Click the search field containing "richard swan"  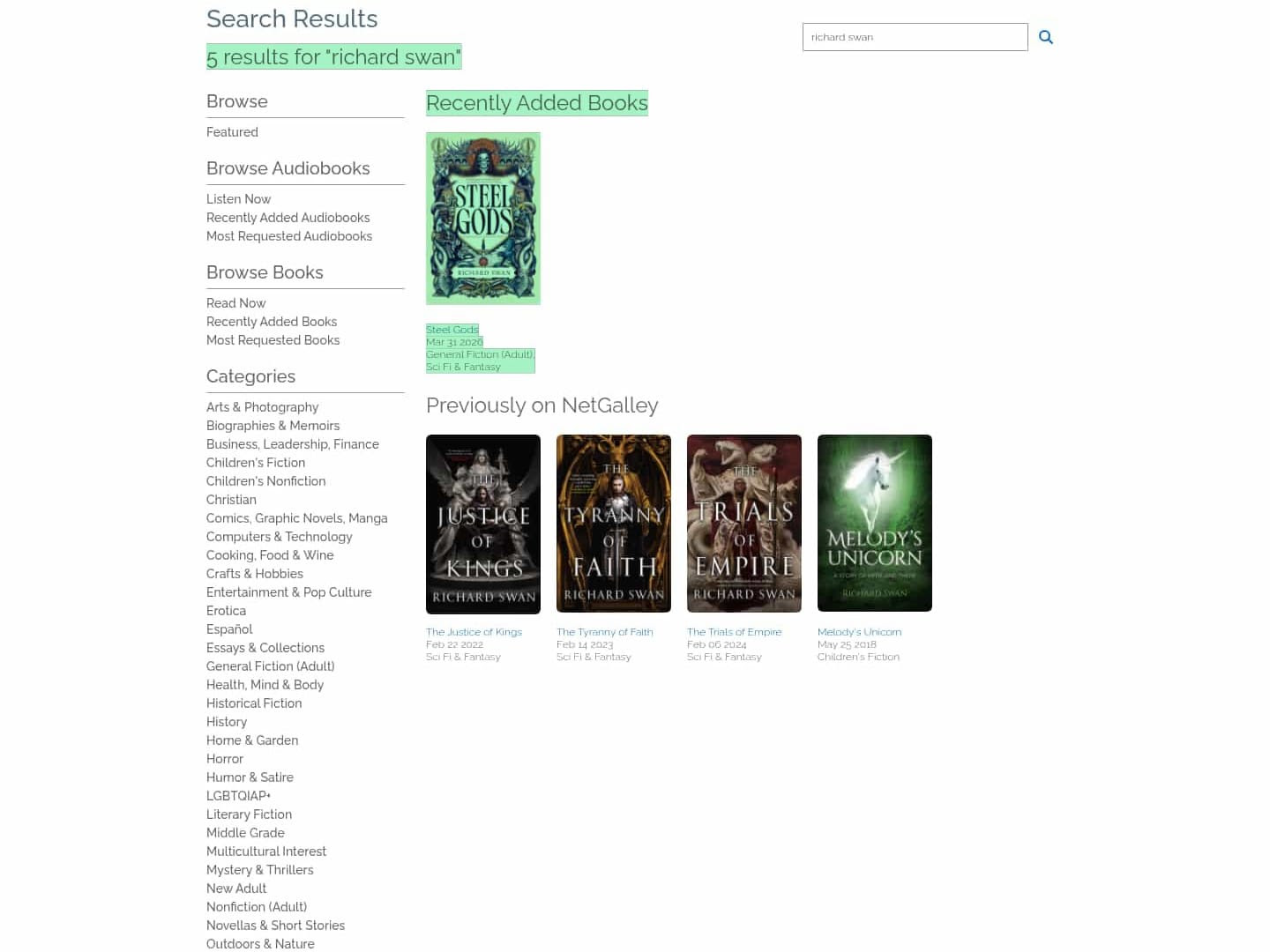[x=915, y=37]
